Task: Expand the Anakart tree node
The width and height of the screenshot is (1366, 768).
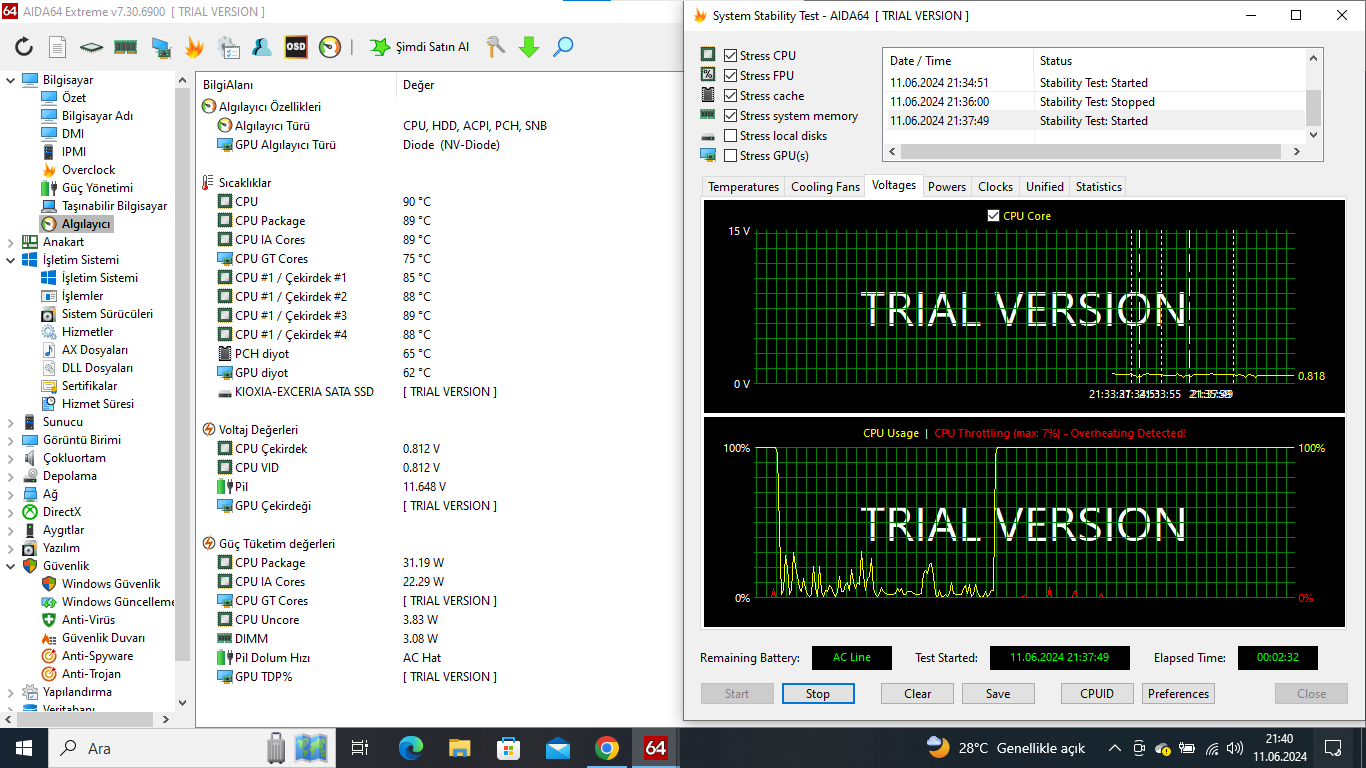Action: click(x=11, y=242)
